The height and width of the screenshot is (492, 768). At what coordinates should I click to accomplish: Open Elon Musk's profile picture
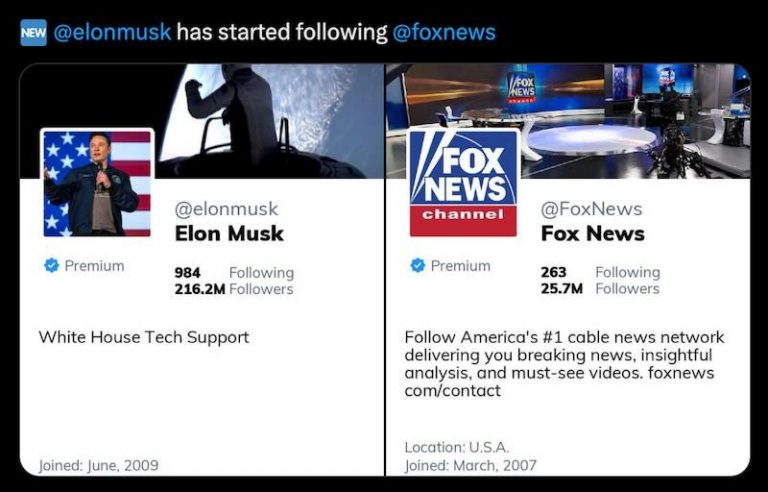[x=97, y=182]
